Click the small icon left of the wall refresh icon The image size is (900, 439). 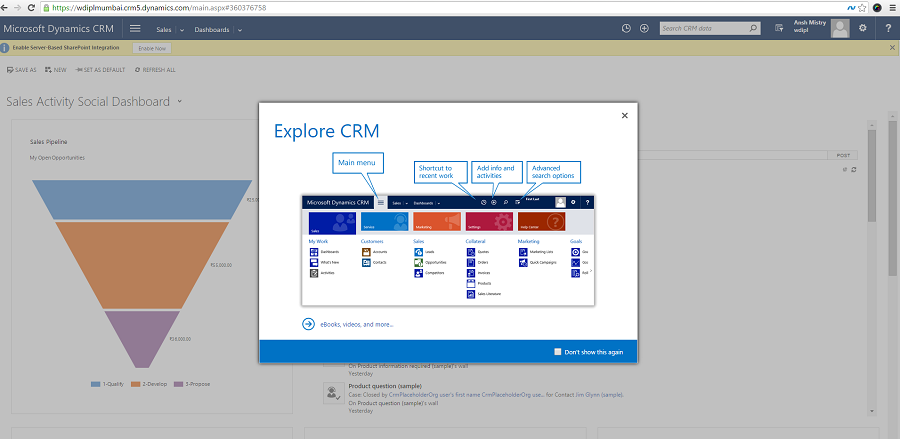(x=845, y=170)
